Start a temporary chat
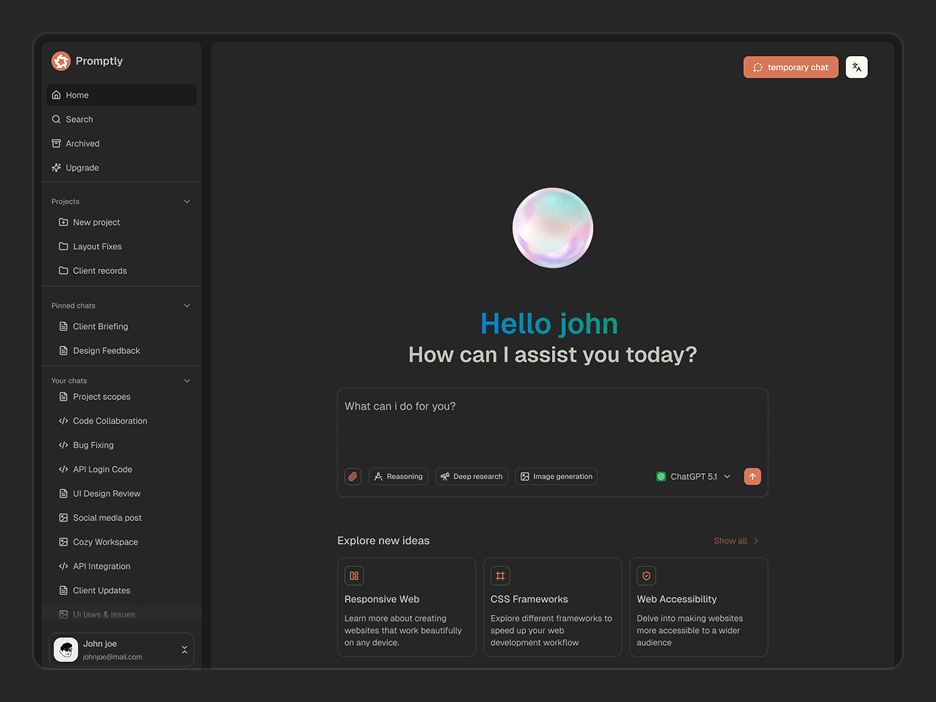Image resolution: width=936 pixels, height=702 pixels. (790, 67)
